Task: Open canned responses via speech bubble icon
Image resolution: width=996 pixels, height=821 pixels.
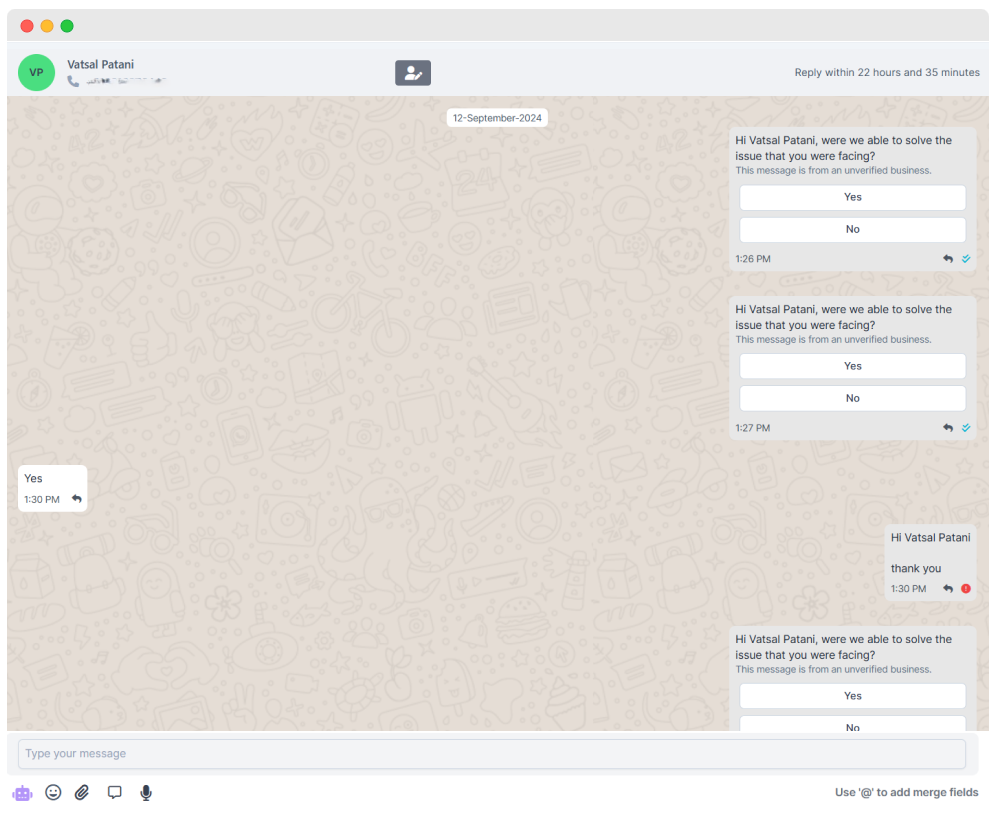Action: 114,792
